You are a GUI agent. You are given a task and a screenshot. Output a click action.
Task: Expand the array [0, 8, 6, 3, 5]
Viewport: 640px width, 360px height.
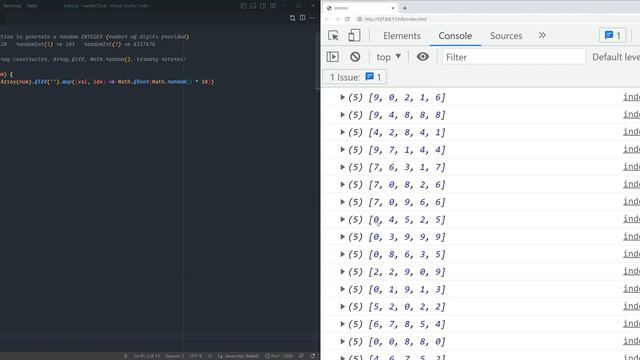[342, 254]
